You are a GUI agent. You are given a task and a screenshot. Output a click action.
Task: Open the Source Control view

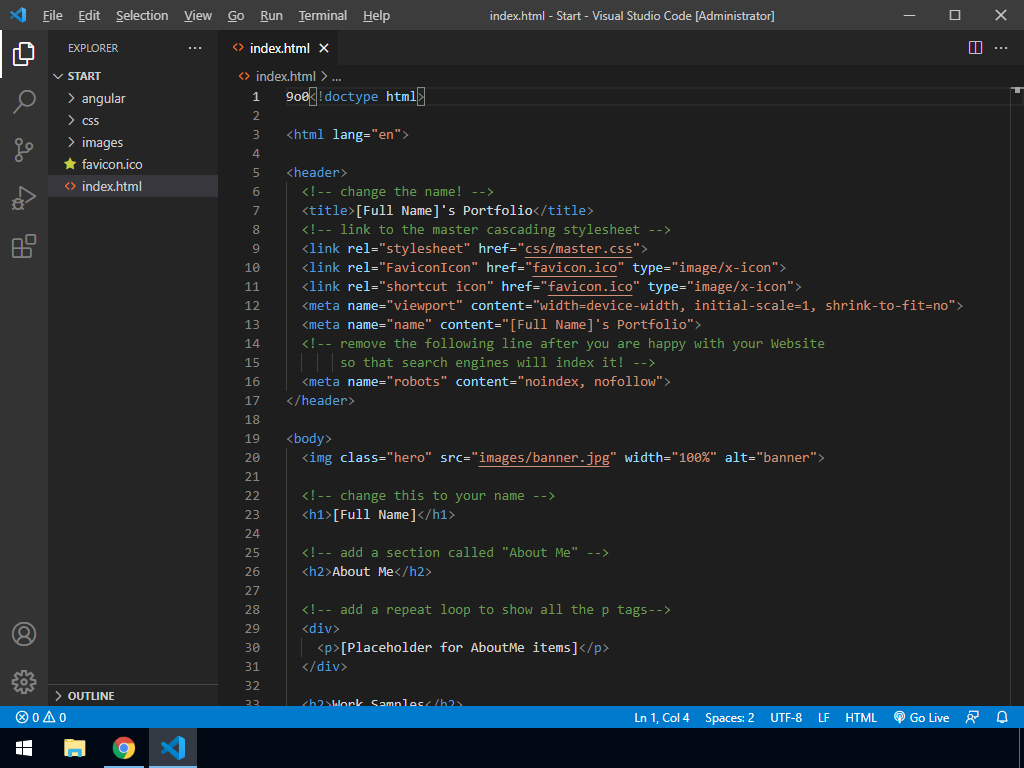[x=24, y=150]
